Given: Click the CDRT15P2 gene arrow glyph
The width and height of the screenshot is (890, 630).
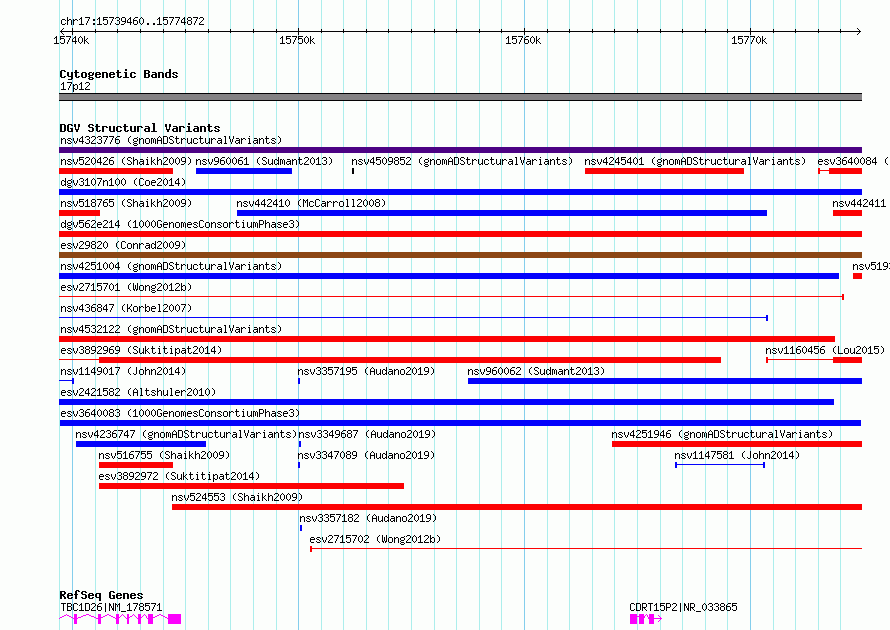Looking at the screenshot, I should (645, 619).
